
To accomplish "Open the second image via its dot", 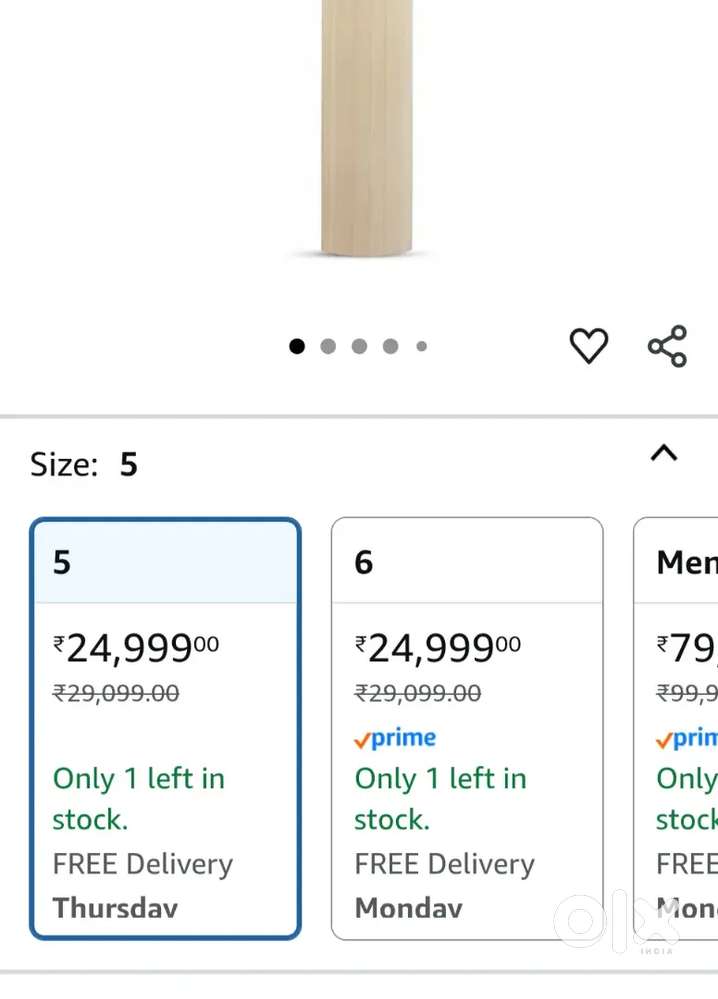I will point(328,346).
